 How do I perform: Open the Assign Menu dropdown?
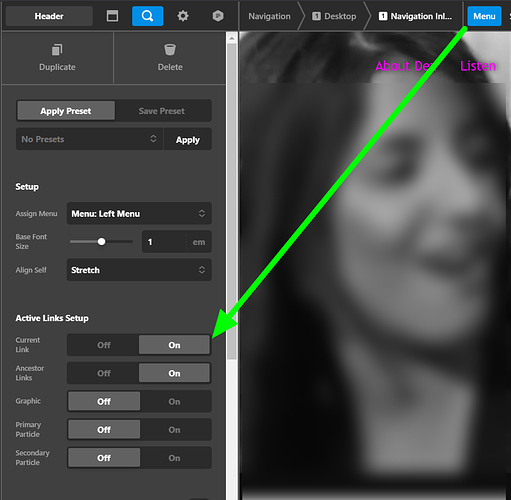139,213
